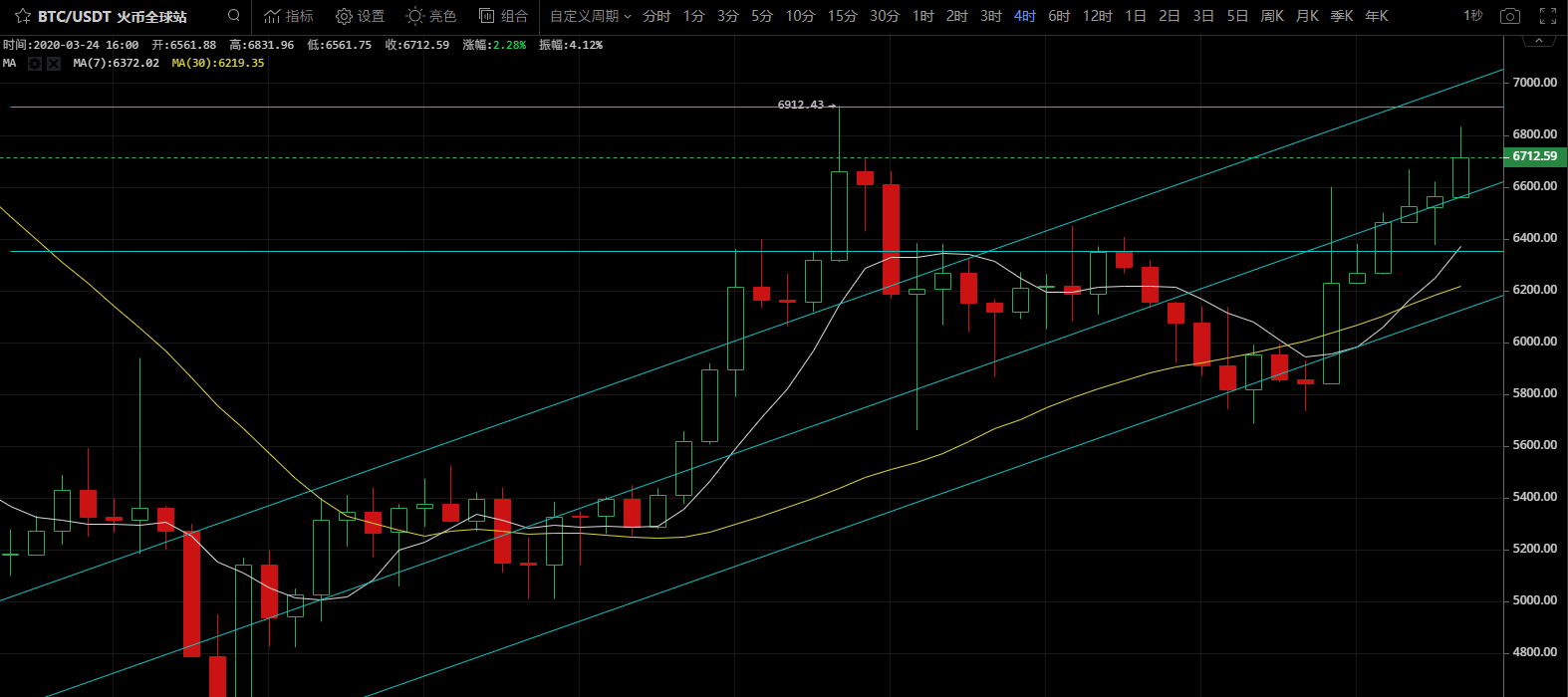
Task: Switch to the 亮色 light theme
Action: coord(431,16)
